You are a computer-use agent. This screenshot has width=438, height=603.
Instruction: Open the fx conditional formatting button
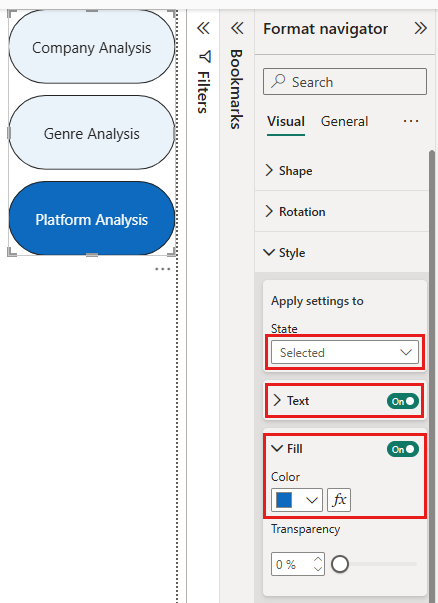(339, 500)
